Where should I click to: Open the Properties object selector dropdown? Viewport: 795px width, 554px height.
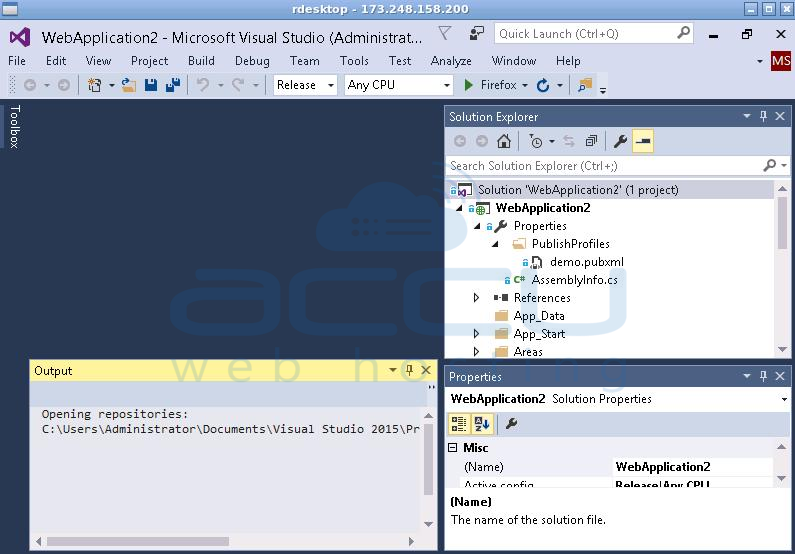(784, 399)
